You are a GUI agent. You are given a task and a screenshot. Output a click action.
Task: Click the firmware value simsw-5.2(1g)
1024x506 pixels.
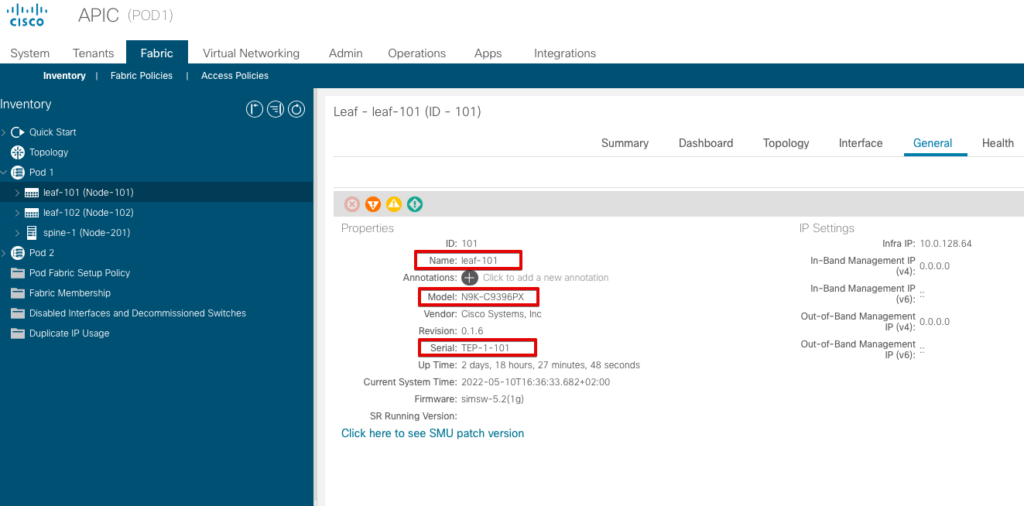(x=492, y=399)
